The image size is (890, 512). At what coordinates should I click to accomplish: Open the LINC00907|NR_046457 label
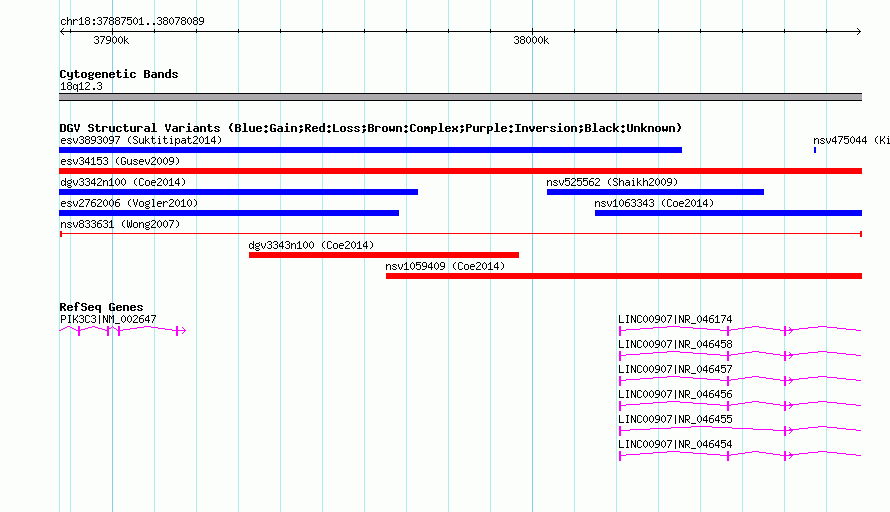click(675, 369)
